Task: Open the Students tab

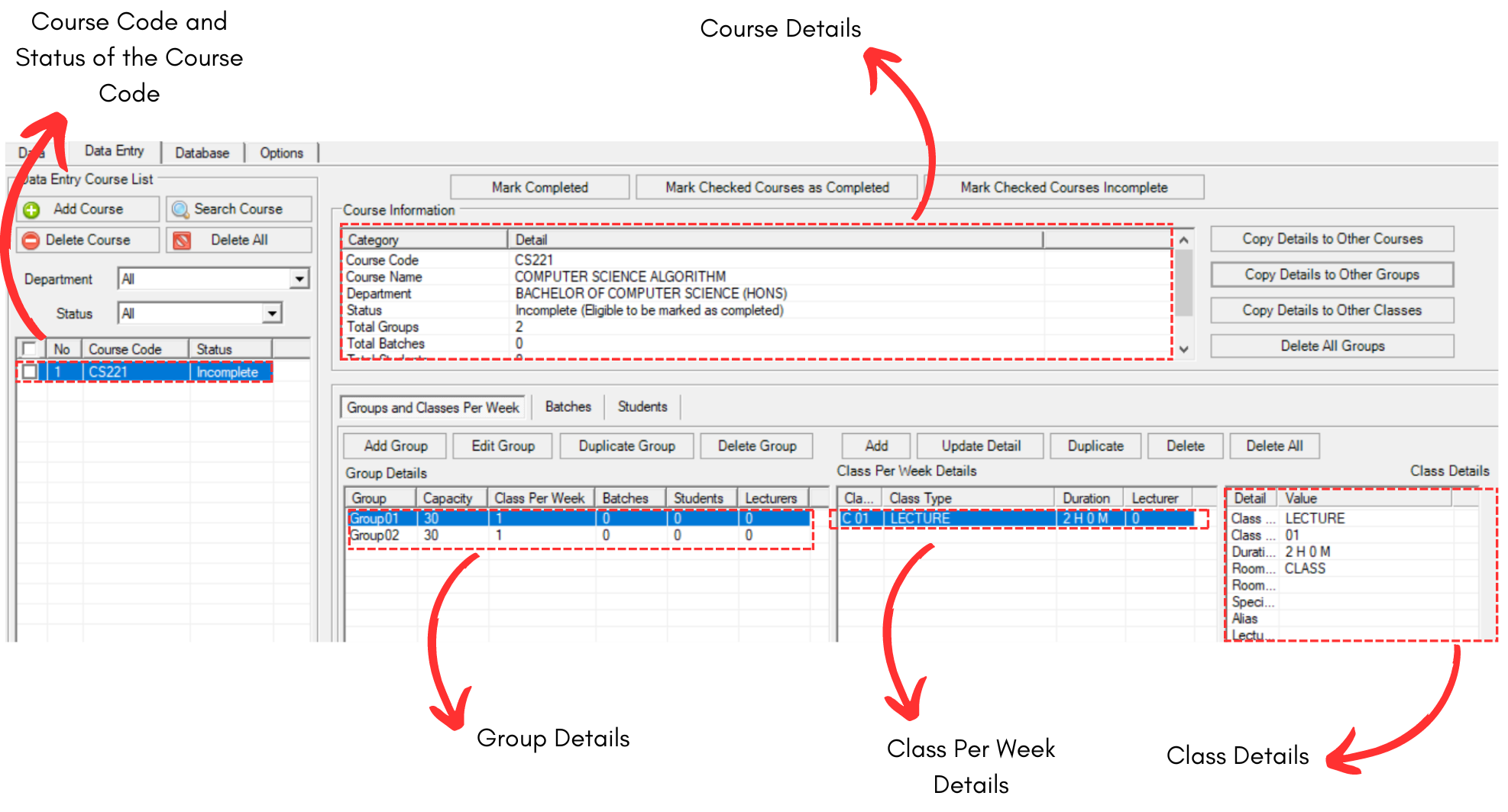Action: tap(642, 407)
